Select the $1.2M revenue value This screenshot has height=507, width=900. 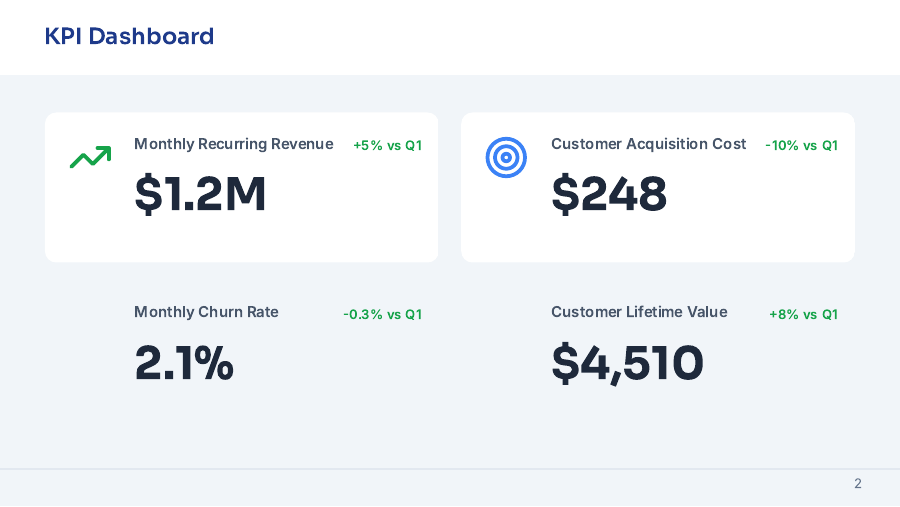click(200, 194)
